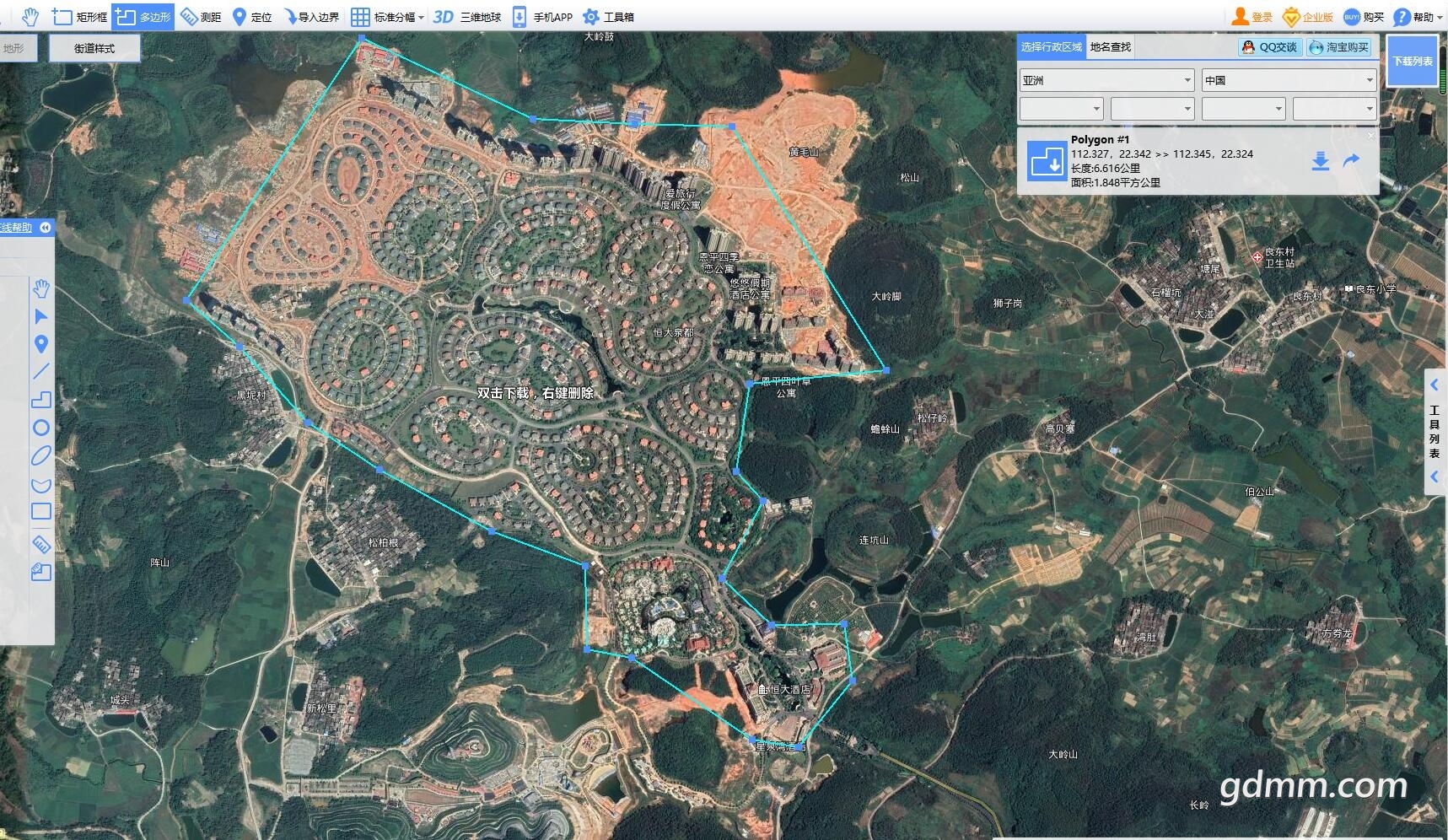The image size is (1448, 840).
Task: Select the placemark pin tool in side palette
Action: coord(40,344)
